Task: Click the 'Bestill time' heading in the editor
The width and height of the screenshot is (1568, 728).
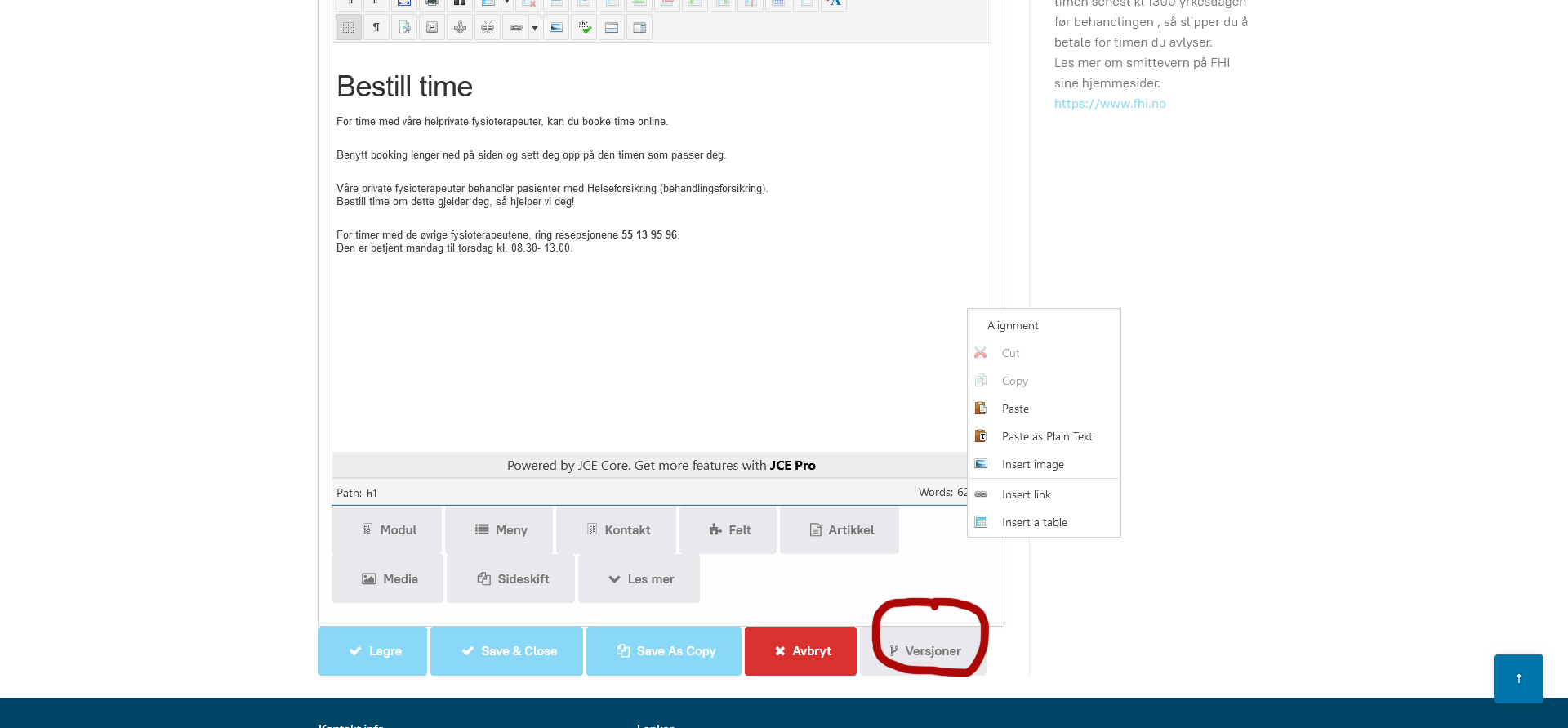Action: pos(405,87)
